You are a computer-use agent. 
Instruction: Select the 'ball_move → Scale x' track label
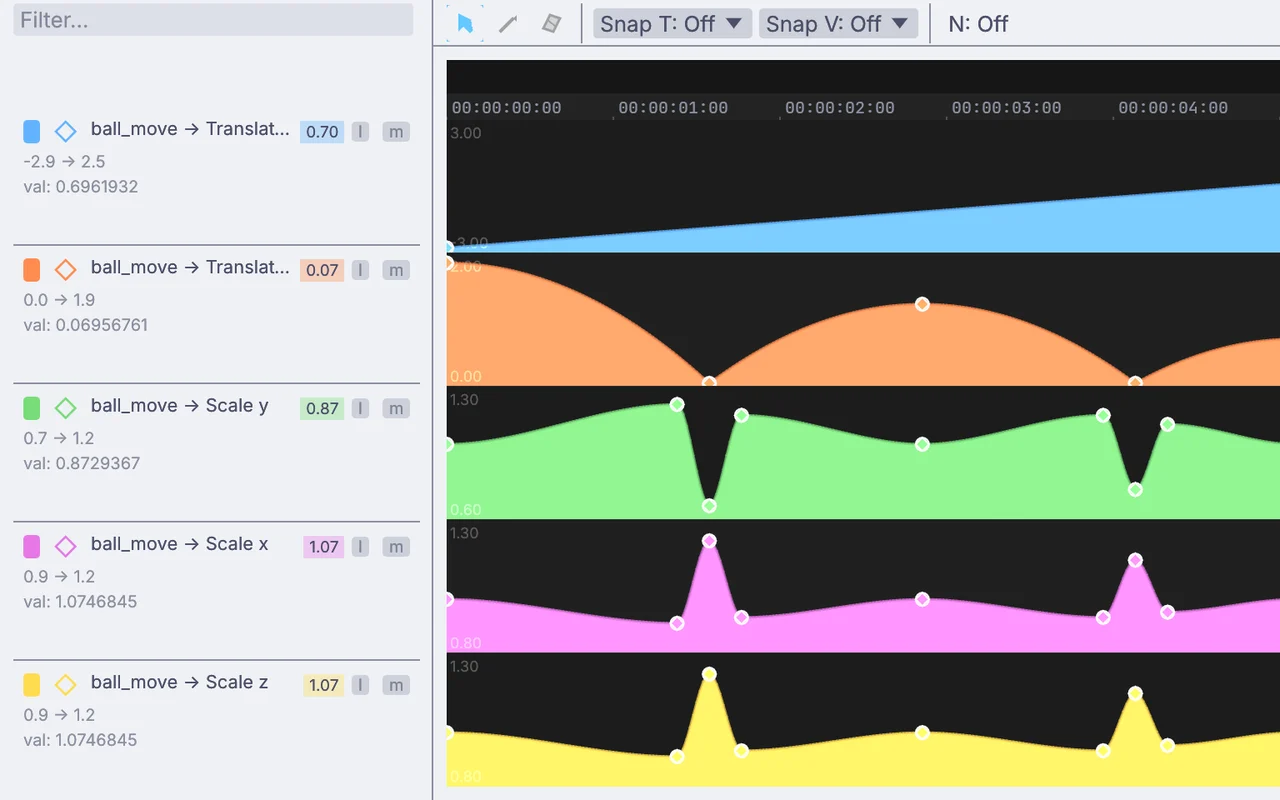180,544
